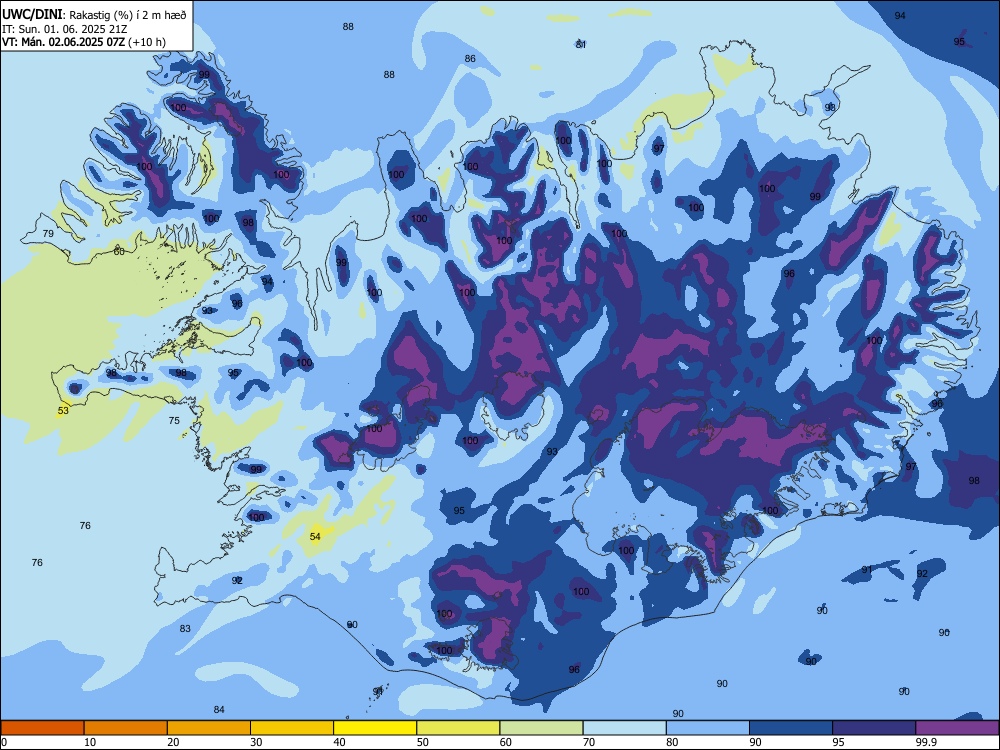Click the 'Rakastig (%) í 2 m hæð' label
Screen dimensions: 1000x750
pyautogui.click(x=128, y=15)
